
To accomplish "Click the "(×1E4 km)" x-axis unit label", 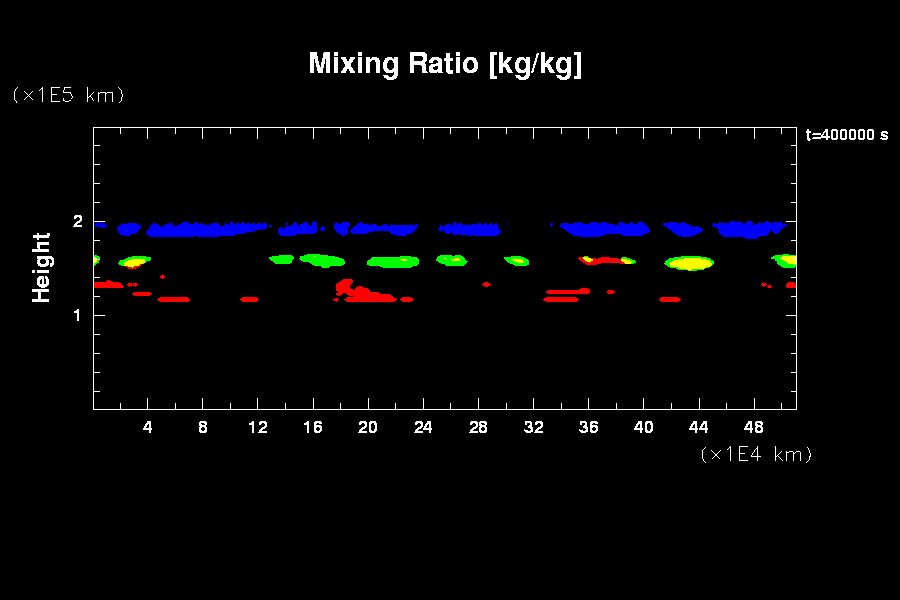I will pos(756,454).
